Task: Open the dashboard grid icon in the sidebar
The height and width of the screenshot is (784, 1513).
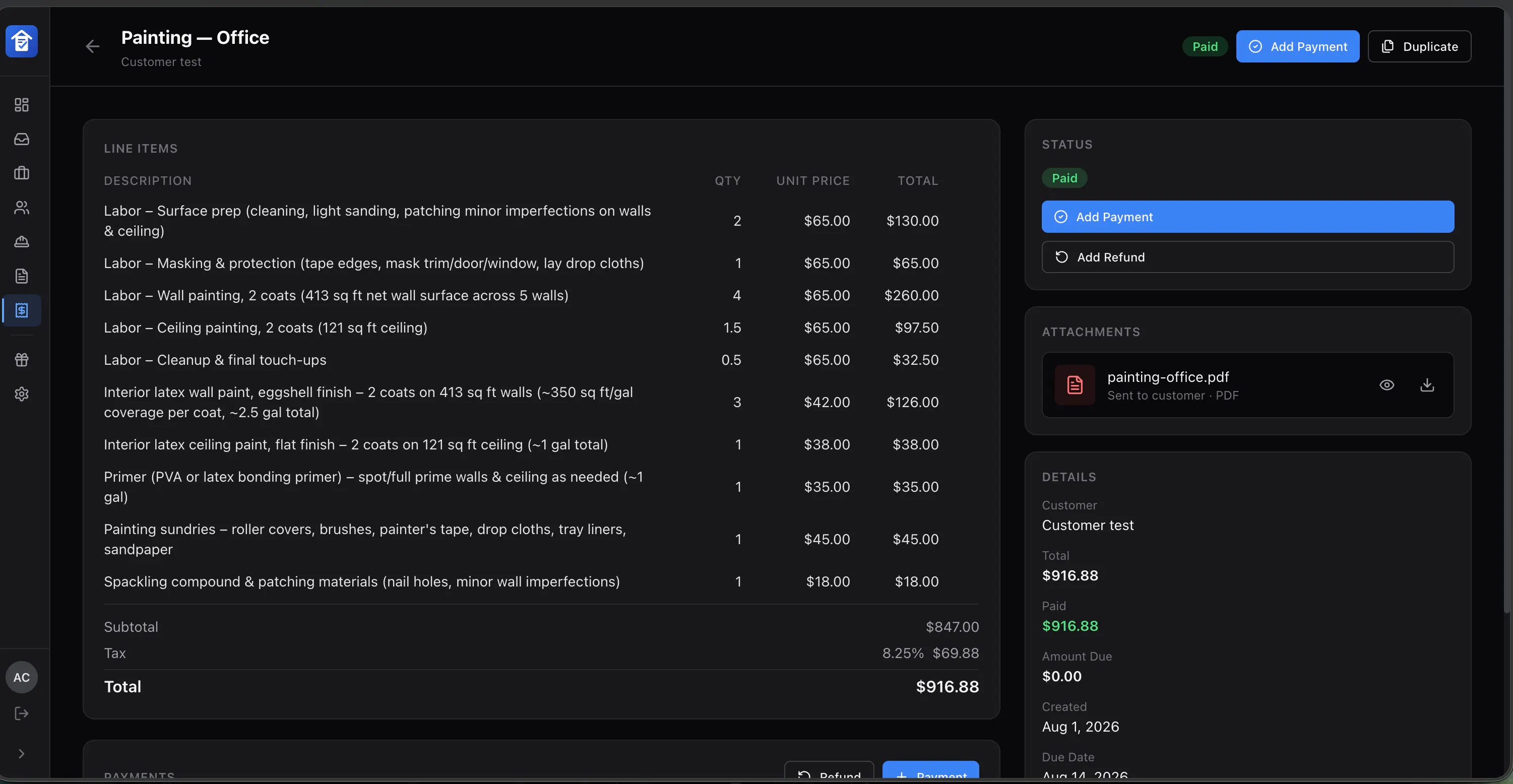Action: [22, 105]
